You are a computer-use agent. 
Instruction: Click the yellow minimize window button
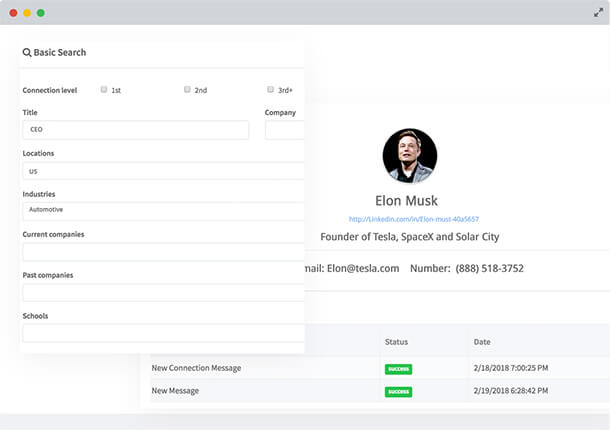point(27,13)
